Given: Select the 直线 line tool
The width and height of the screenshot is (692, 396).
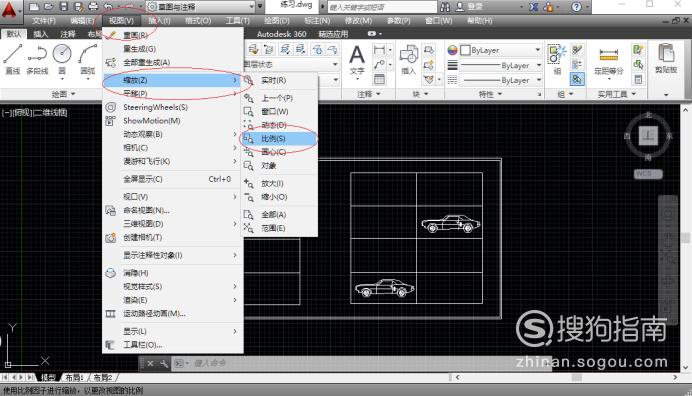Looking at the screenshot, I should (12, 60).
